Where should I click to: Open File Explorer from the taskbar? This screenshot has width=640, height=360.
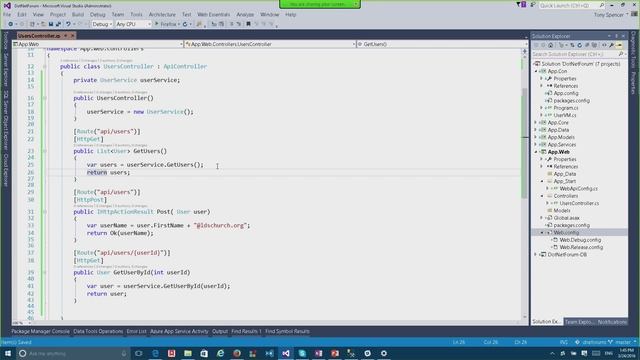(188, 353)
